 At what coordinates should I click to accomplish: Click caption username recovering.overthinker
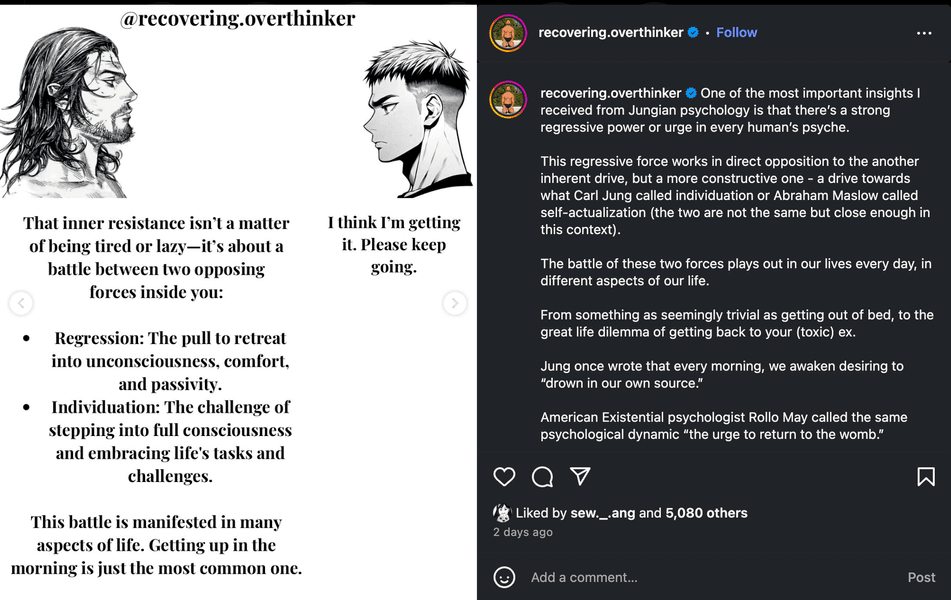pyautogui.click(x=610, y=93)
